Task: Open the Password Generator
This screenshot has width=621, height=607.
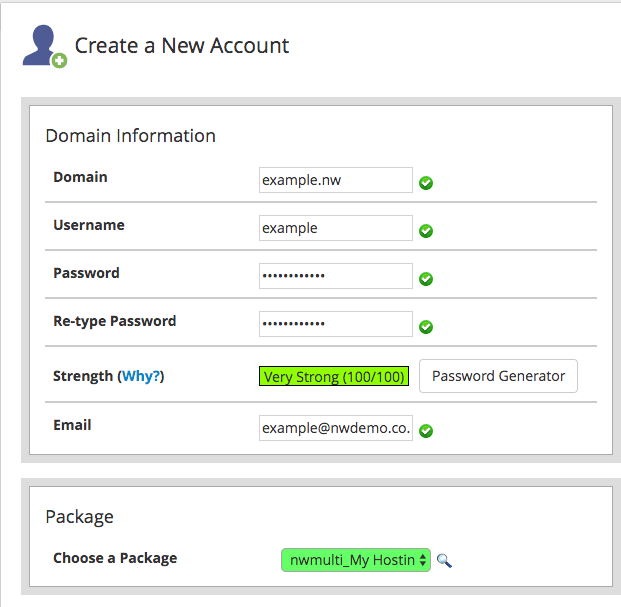Action: pyautogui.click(x=498, y=376)
